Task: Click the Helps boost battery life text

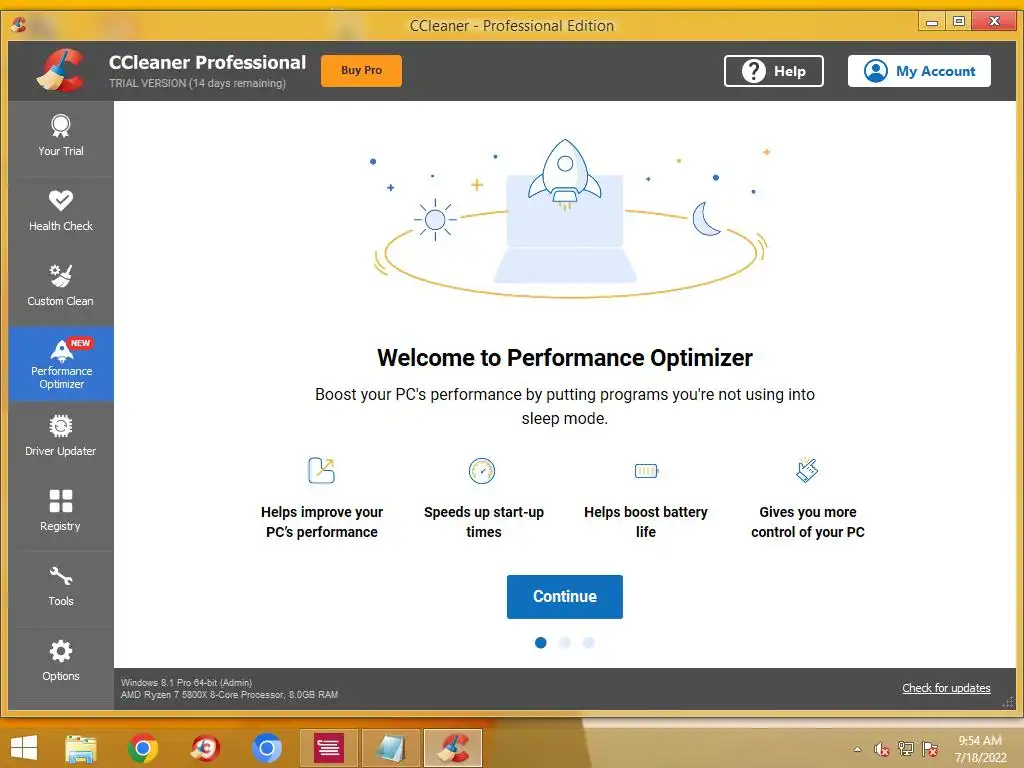Action: click(646, 522)
